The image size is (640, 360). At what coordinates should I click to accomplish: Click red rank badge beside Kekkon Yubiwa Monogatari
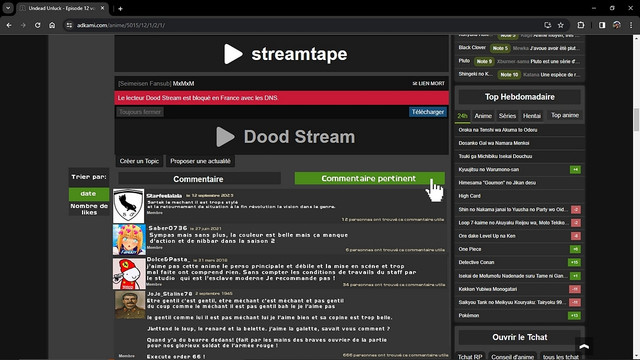575,289
